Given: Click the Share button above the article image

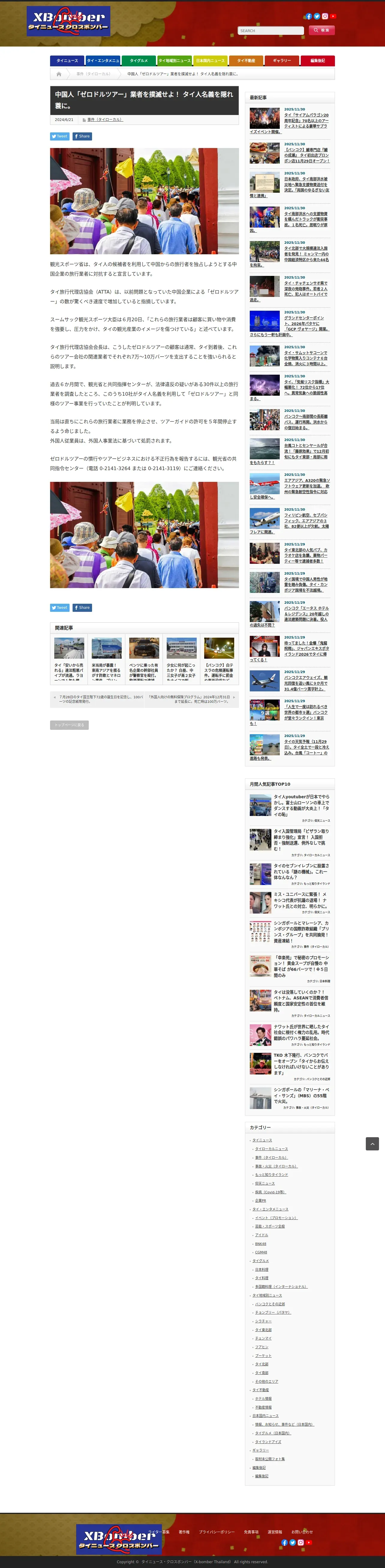Looking at the screenshot, I should coord(82,136).
